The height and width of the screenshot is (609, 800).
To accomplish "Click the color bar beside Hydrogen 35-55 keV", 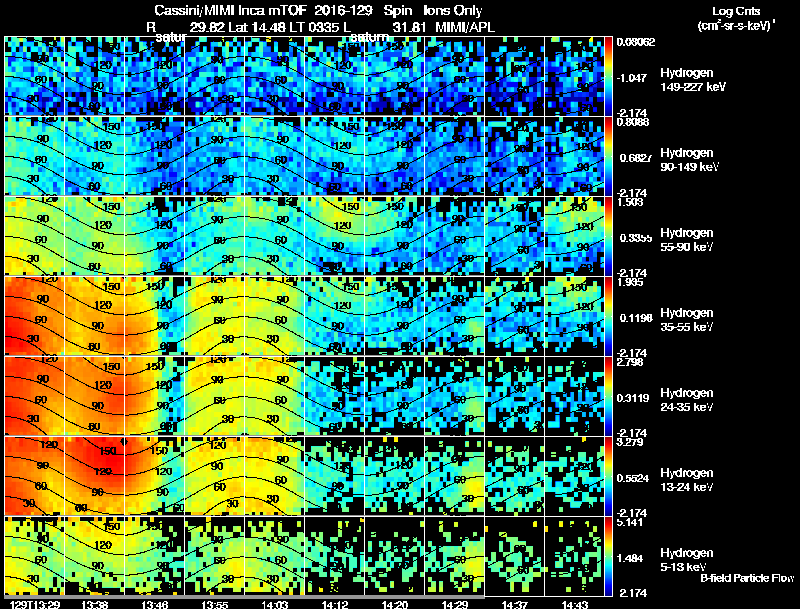I will point(608,316).
